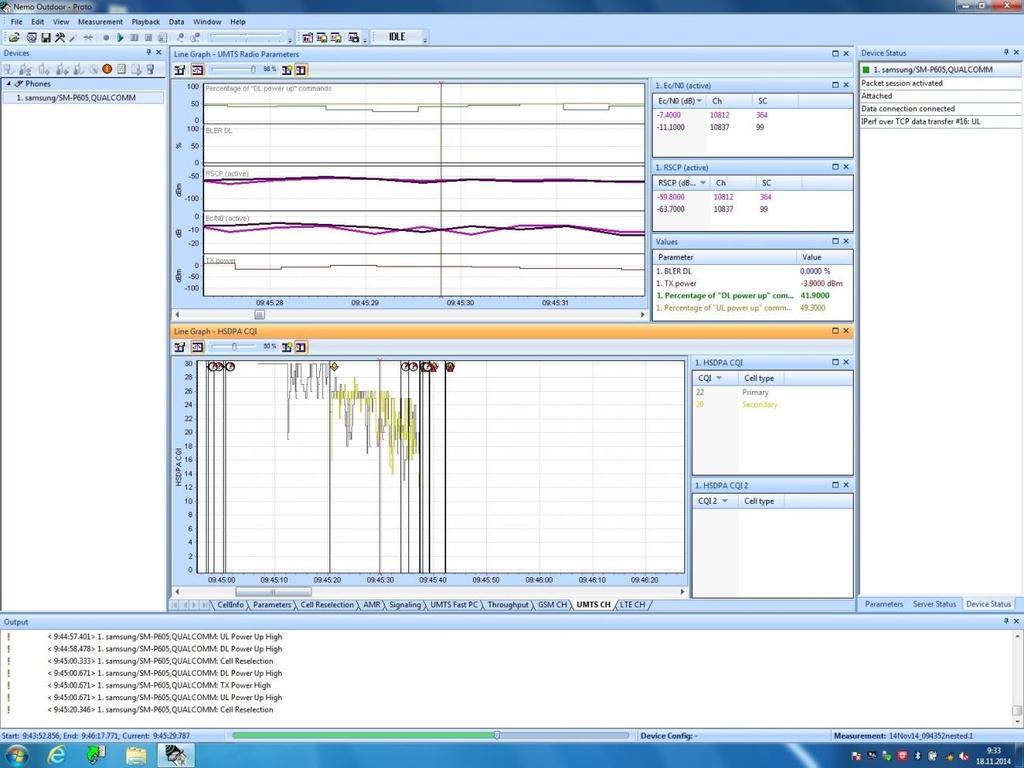Click first workspace layout icon next to IDLE
Screen dimensions: 1024x768
pos(308,38)
